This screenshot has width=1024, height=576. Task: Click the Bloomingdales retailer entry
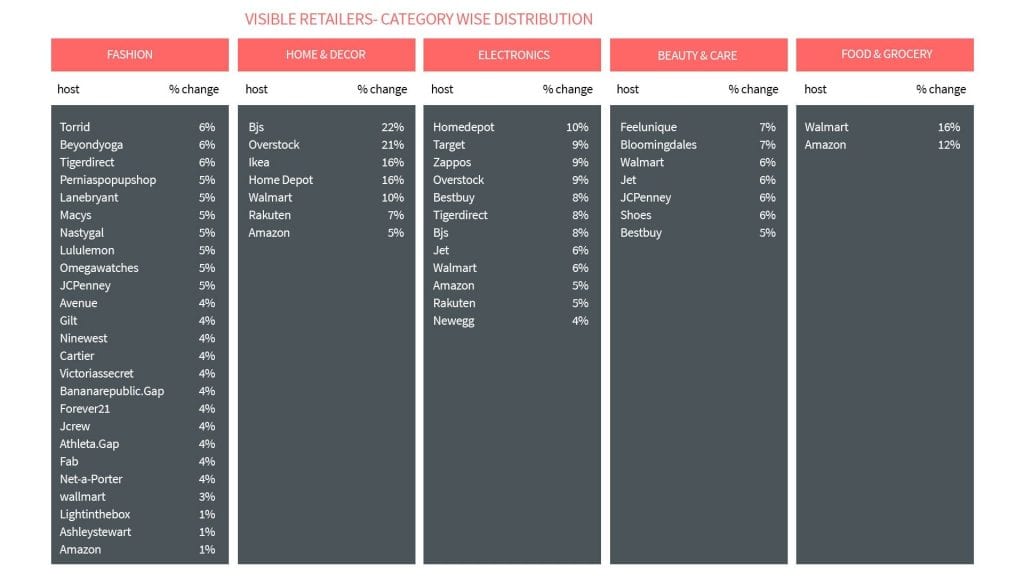pos(658,145)
